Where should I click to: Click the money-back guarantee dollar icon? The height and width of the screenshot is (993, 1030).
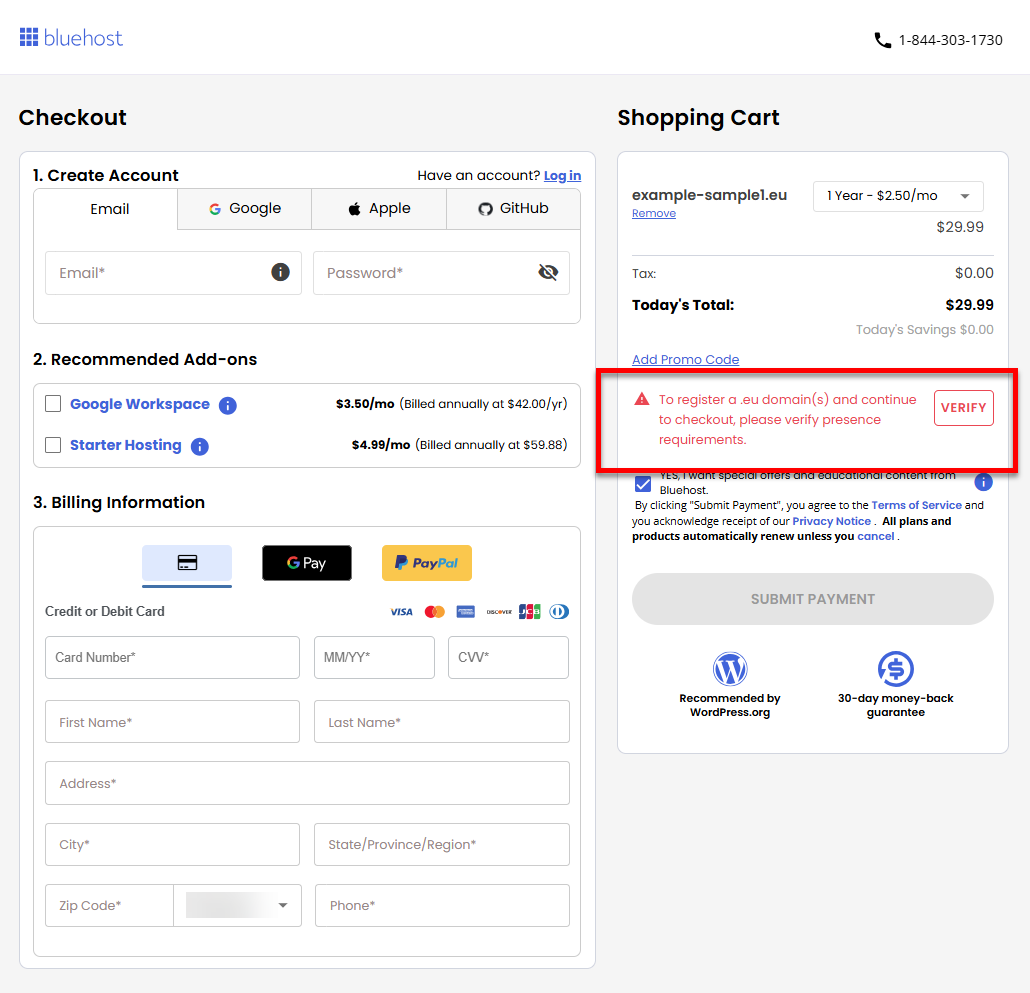point(895,669)
